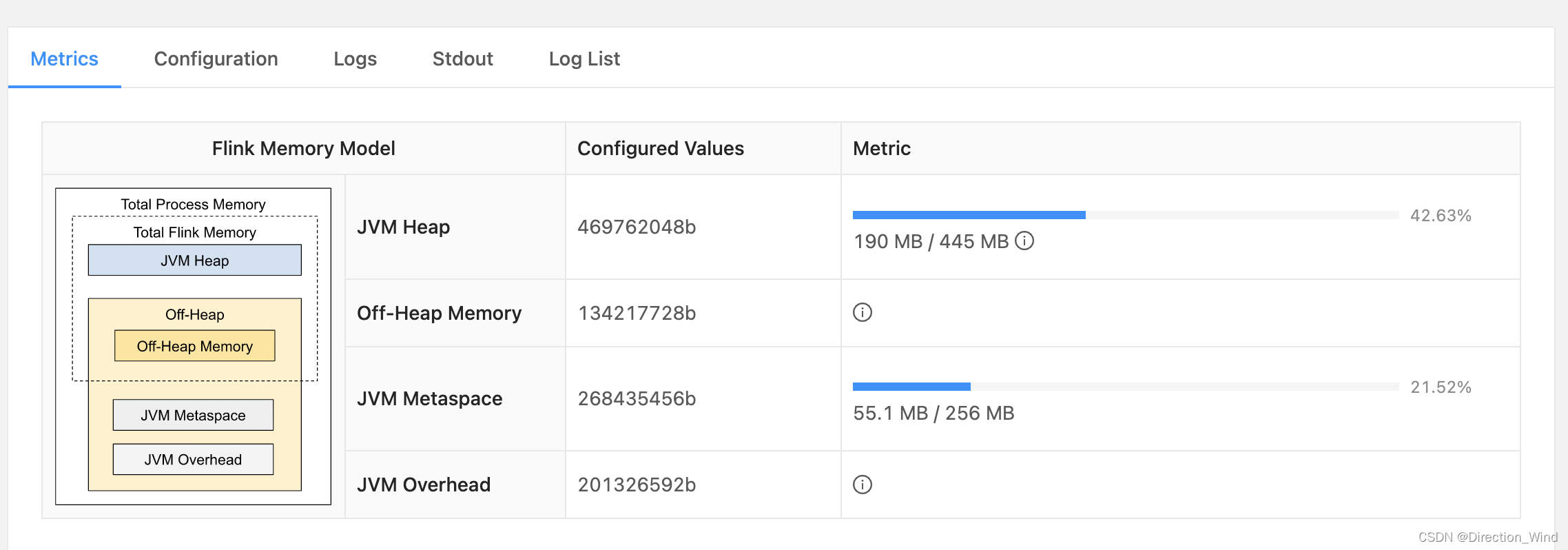Click the Metric column header

[x=882, y=148]
